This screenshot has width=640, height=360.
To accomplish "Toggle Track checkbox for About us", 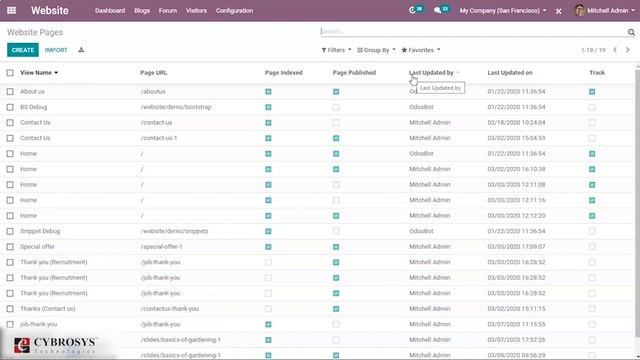I will [x=592, y=91].
